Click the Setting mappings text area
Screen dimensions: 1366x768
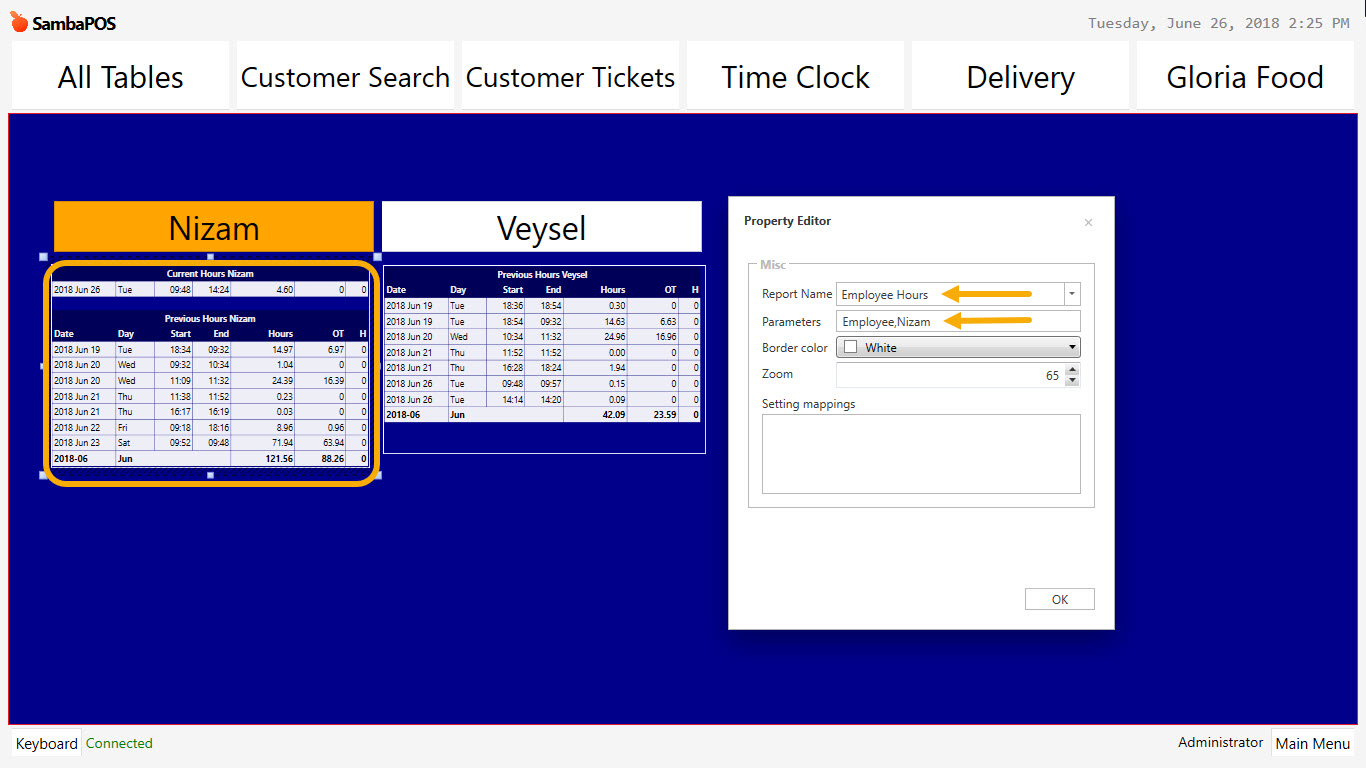coord(920,455)
